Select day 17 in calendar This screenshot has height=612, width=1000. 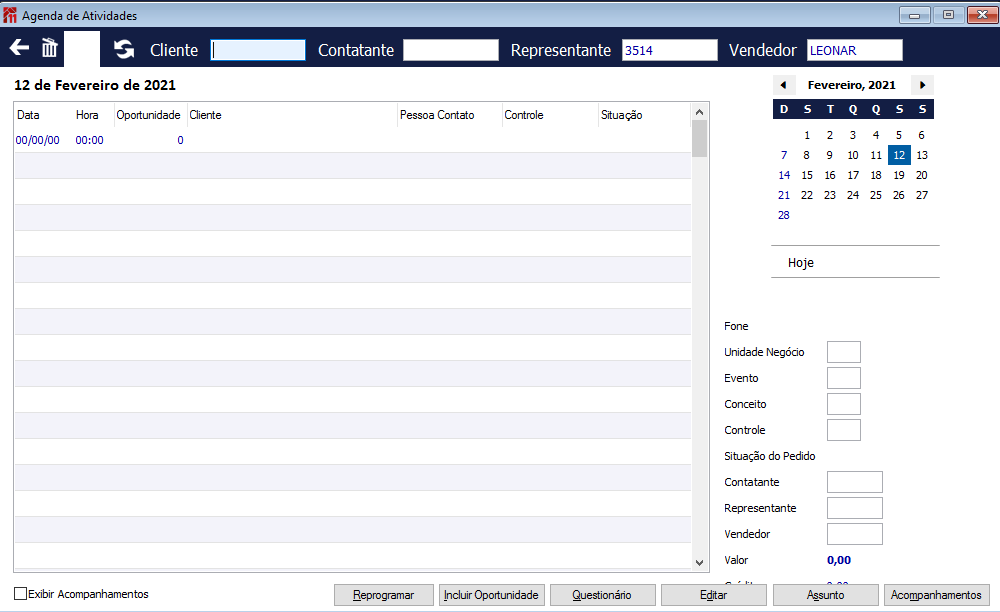[x=853, y=175]
